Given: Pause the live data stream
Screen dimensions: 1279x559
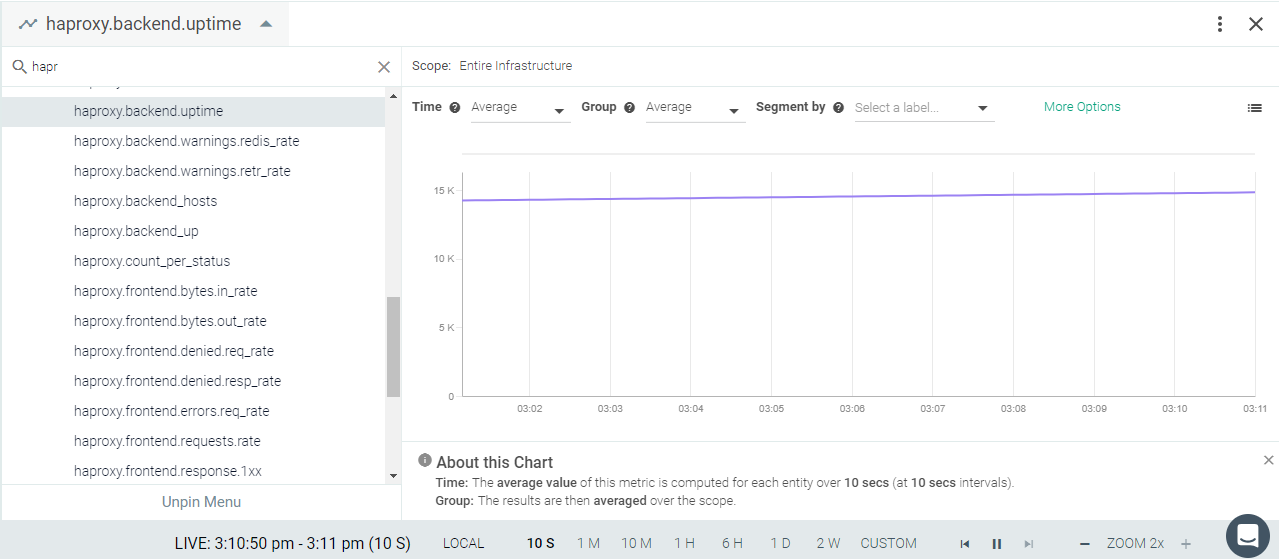Looking at the screenshot, I should point(997,544).
